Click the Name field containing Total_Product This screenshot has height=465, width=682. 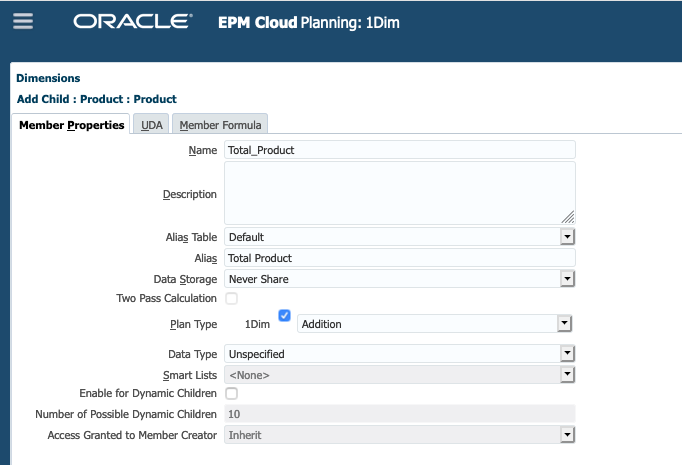point(400,150)
